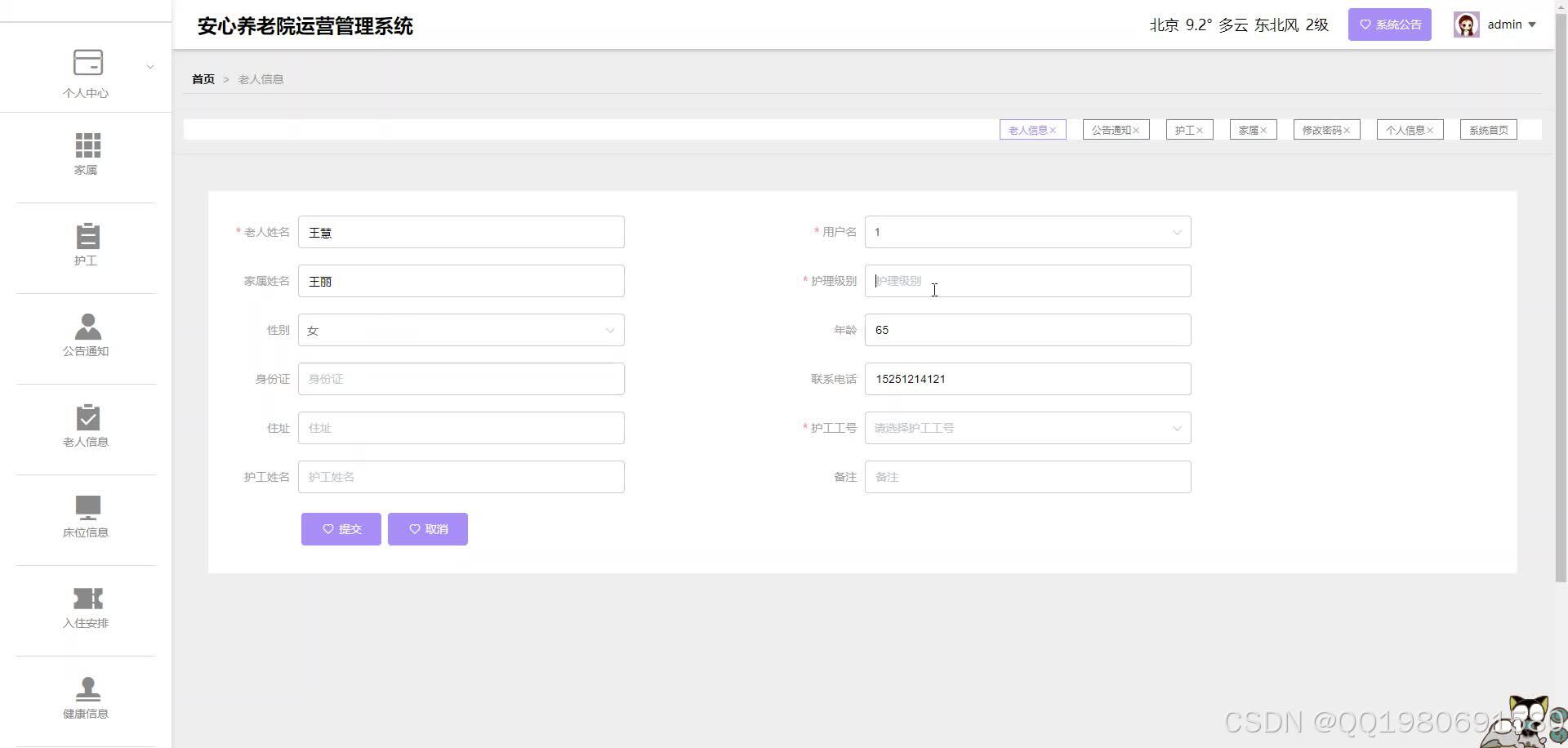Switch to the 系统首页 tab
The image size is (1568, 748).
[1489, 130]
